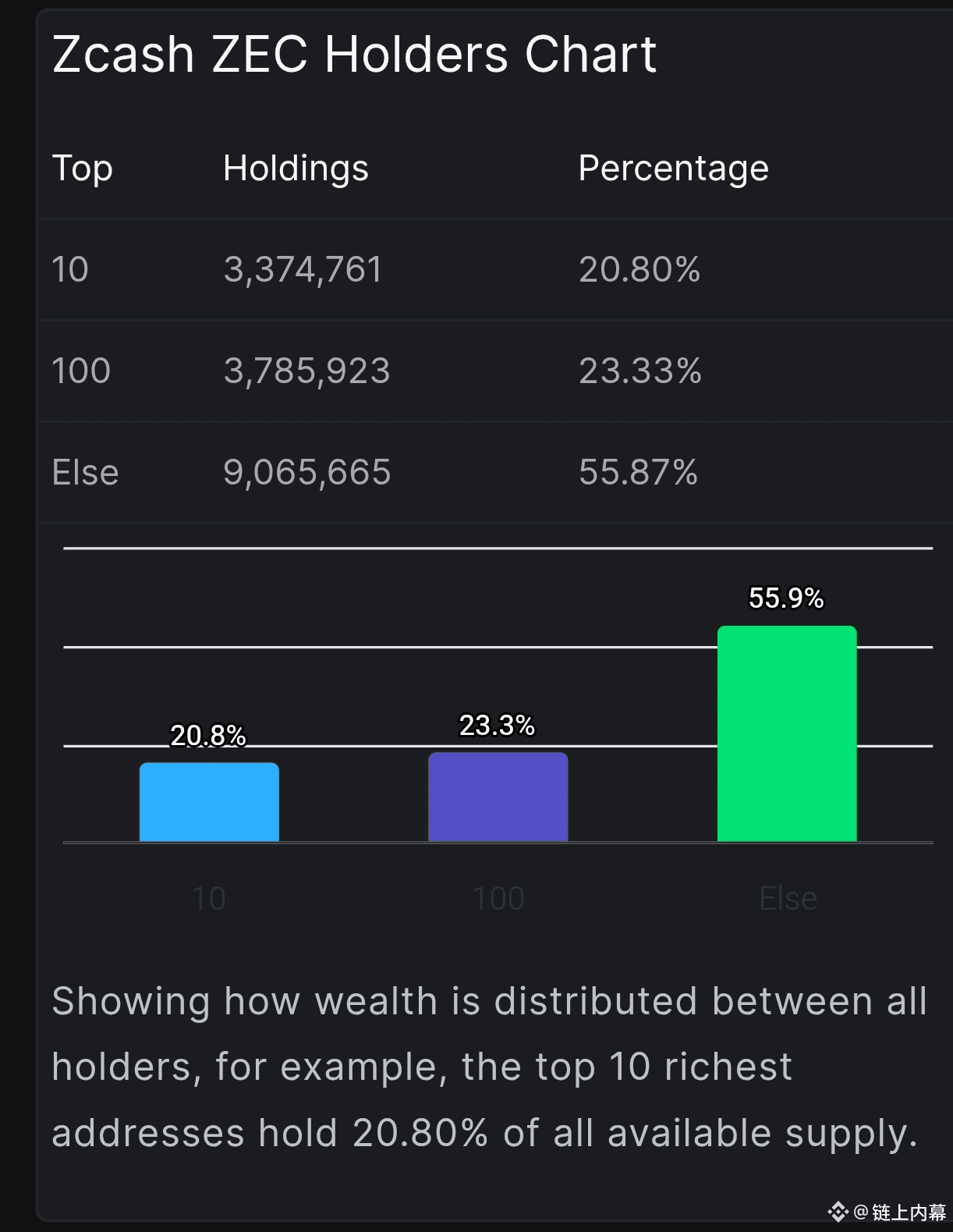Viewport: 953px width, 1232px height.
Task: Click the 23.33% table cell
Action: 639,371
